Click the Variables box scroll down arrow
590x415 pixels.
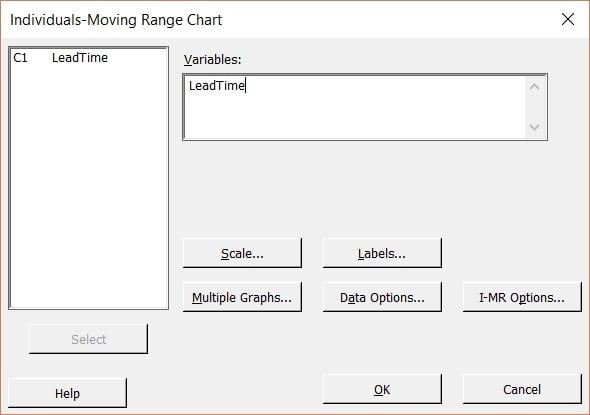pos(534,127)
